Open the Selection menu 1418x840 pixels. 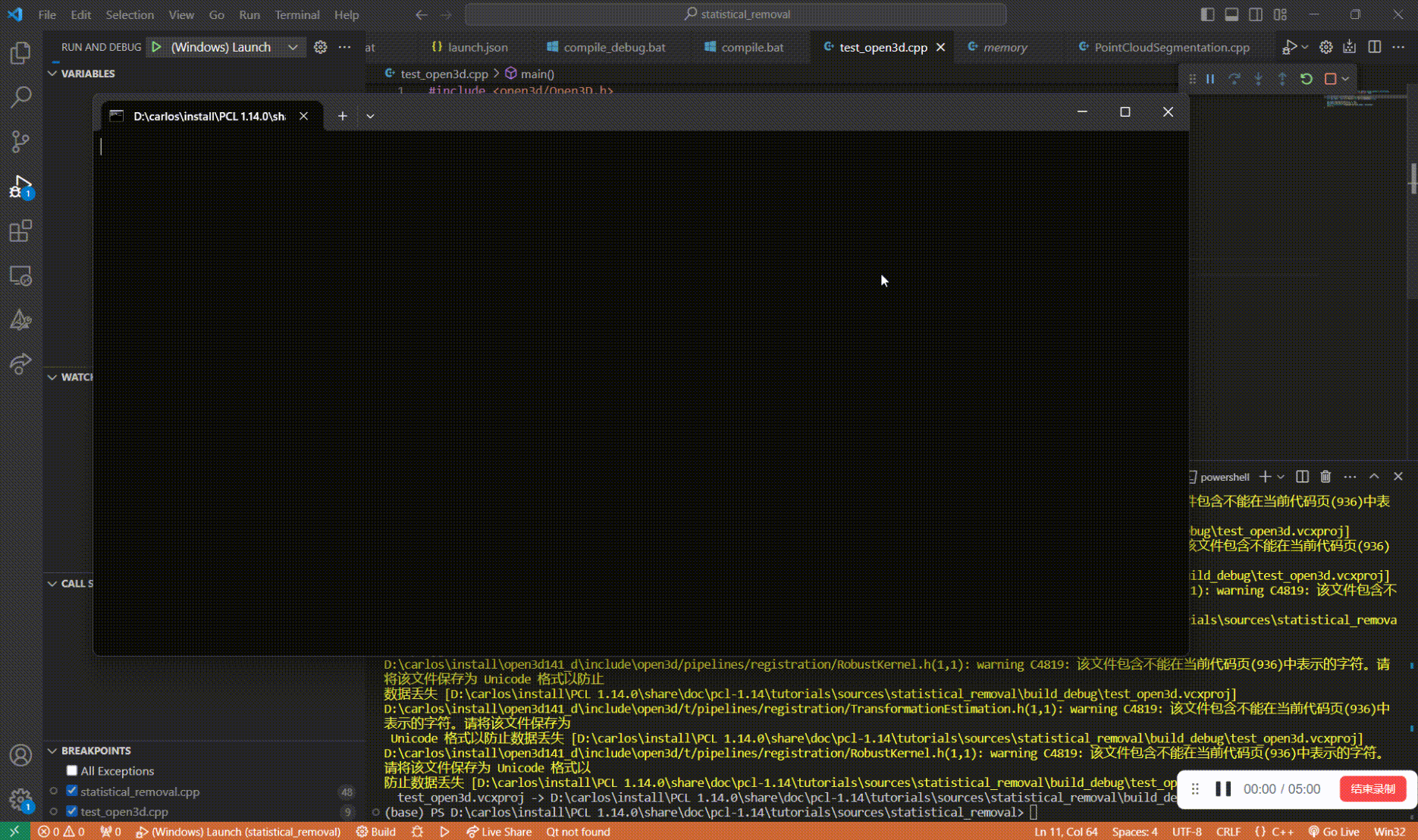tap(130, 14)
